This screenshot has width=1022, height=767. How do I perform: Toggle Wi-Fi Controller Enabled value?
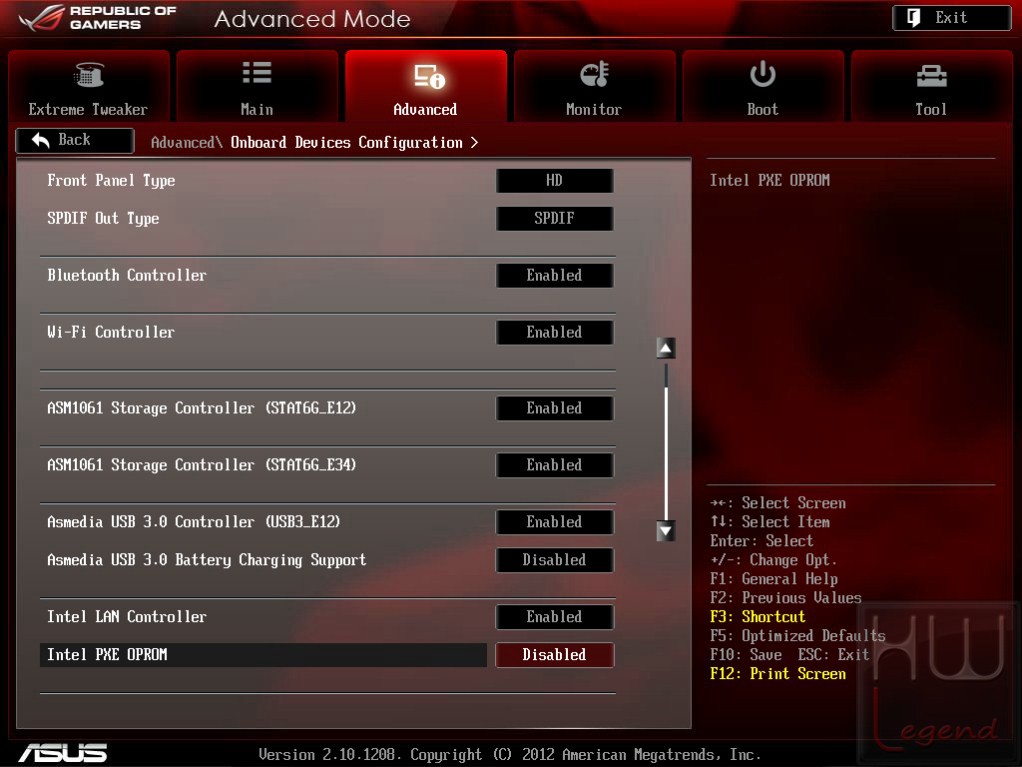tap(554, 332)
